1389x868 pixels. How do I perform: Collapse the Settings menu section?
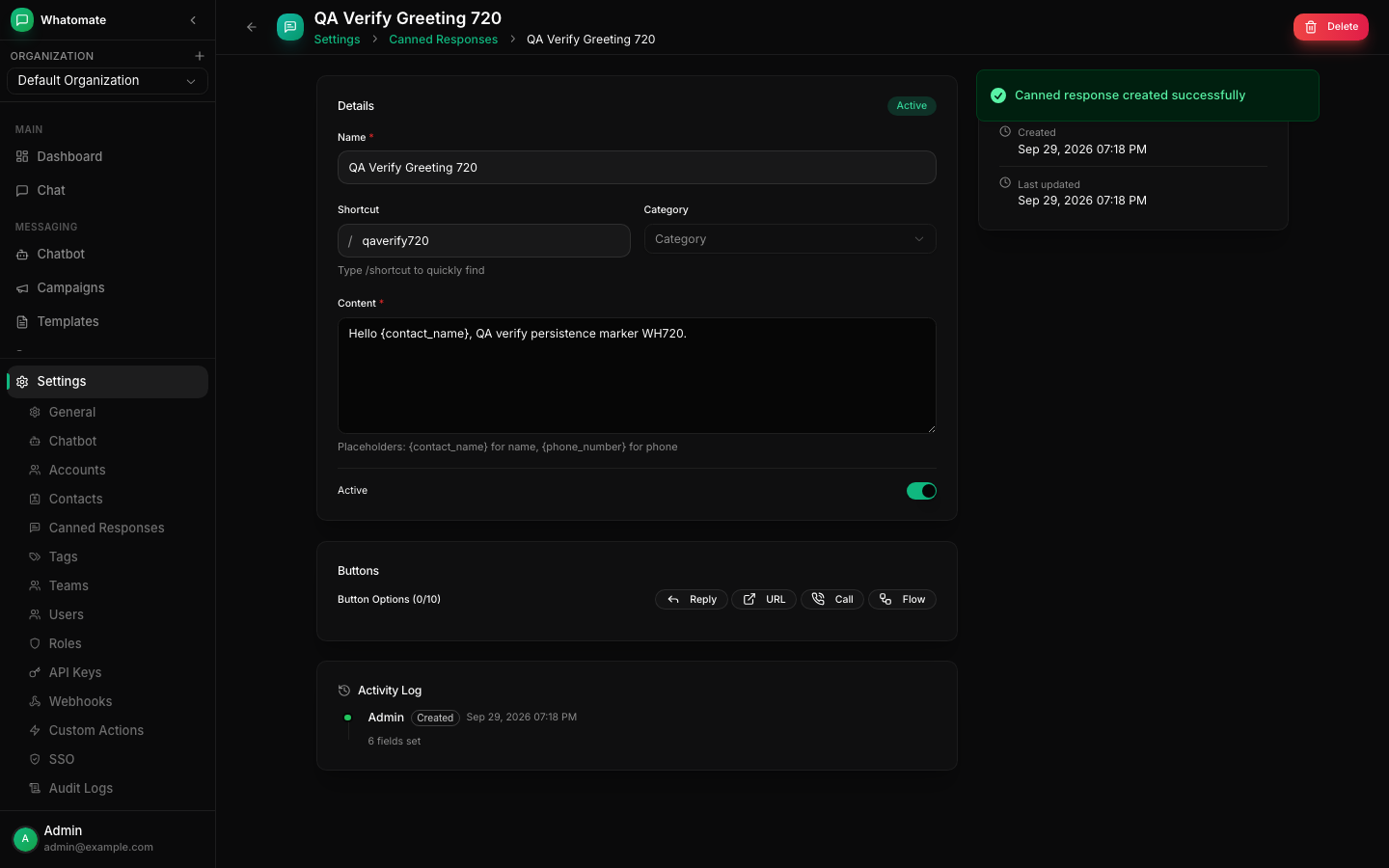point(107,382)
